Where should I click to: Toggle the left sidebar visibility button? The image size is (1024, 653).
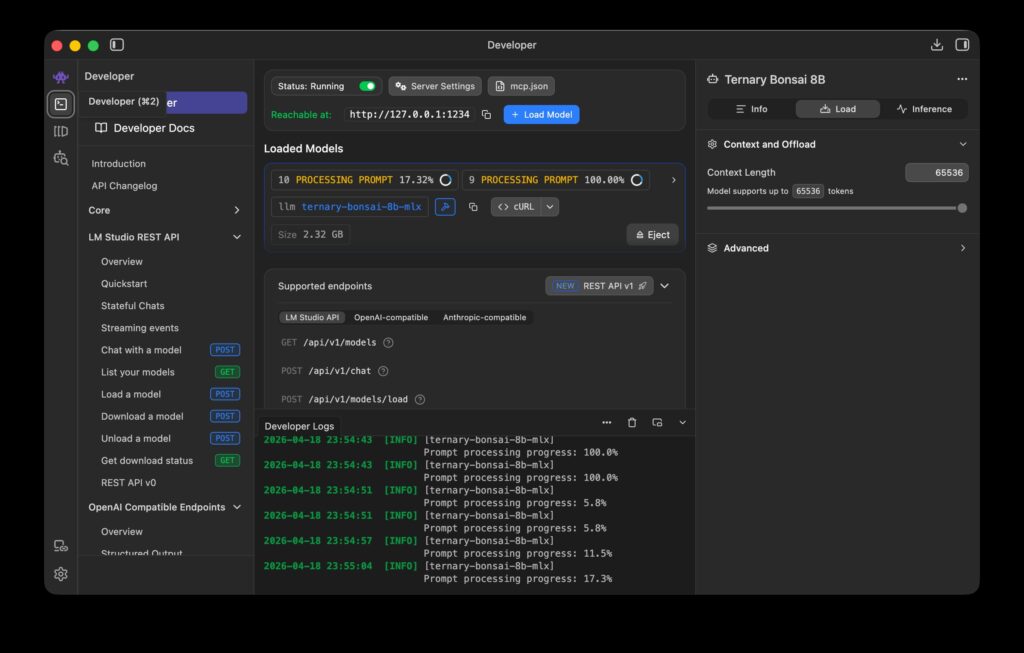117,45
